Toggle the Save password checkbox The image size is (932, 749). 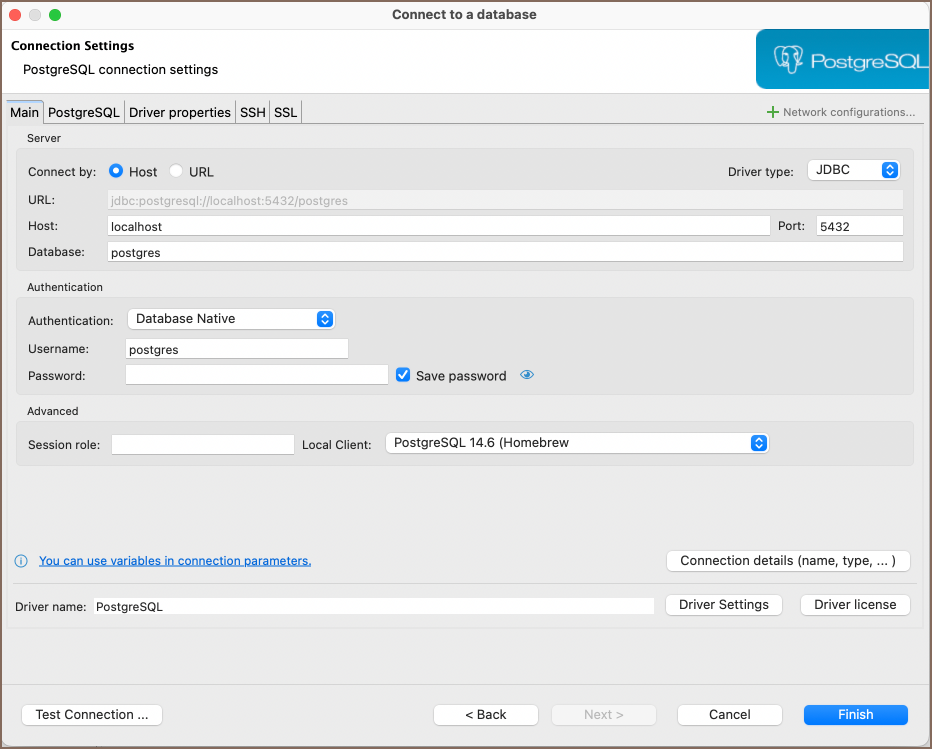pyautogui.click(x=403, y=375)
